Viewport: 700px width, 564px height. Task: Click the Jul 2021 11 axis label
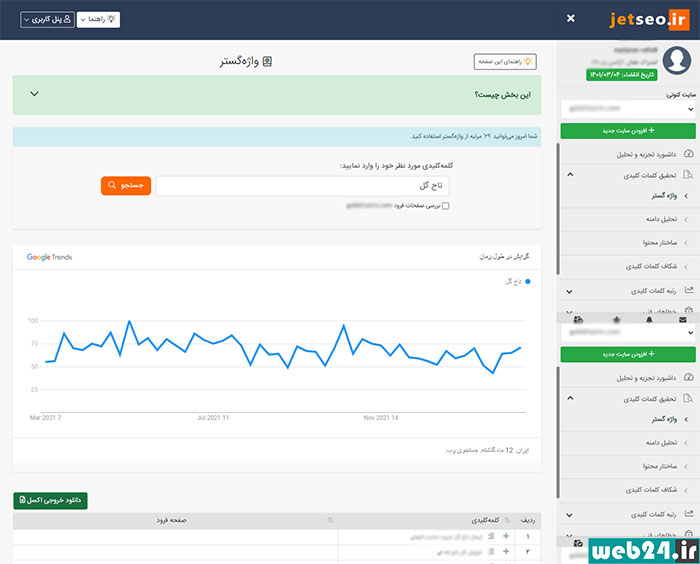click(x=213, y=418)
